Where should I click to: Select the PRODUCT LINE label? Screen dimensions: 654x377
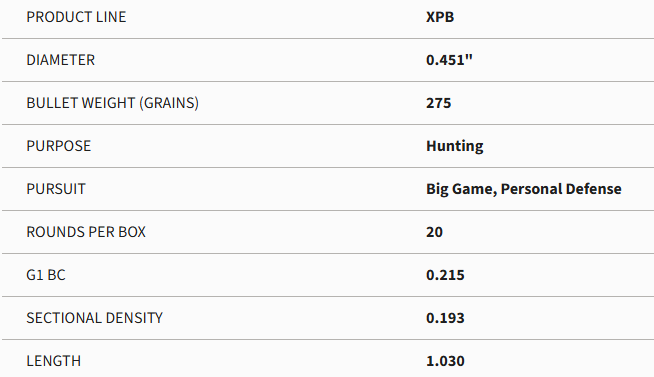(76, 17)
